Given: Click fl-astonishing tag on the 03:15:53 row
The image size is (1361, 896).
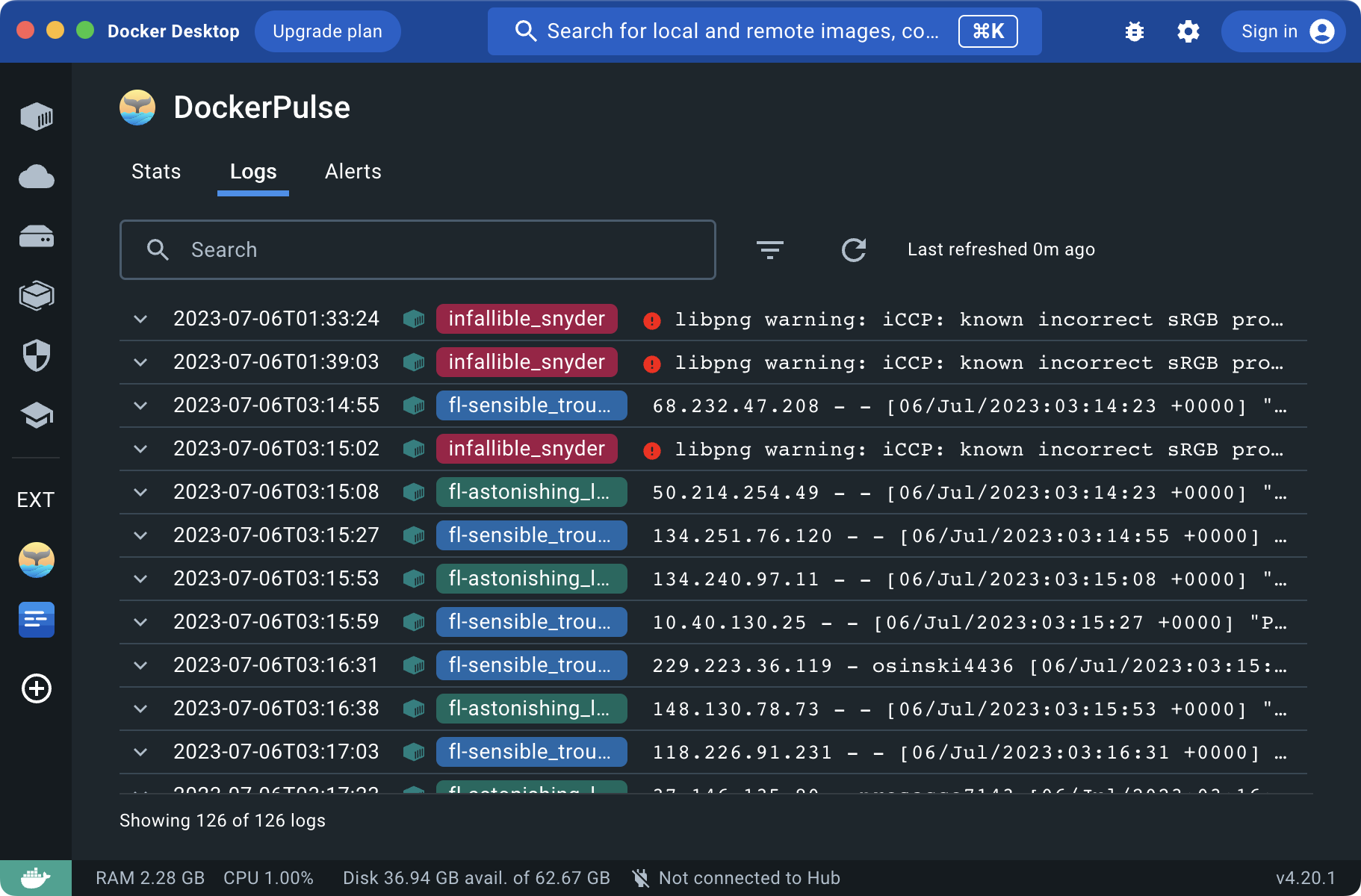Looking at the screenshot, I should coord(531,579).
